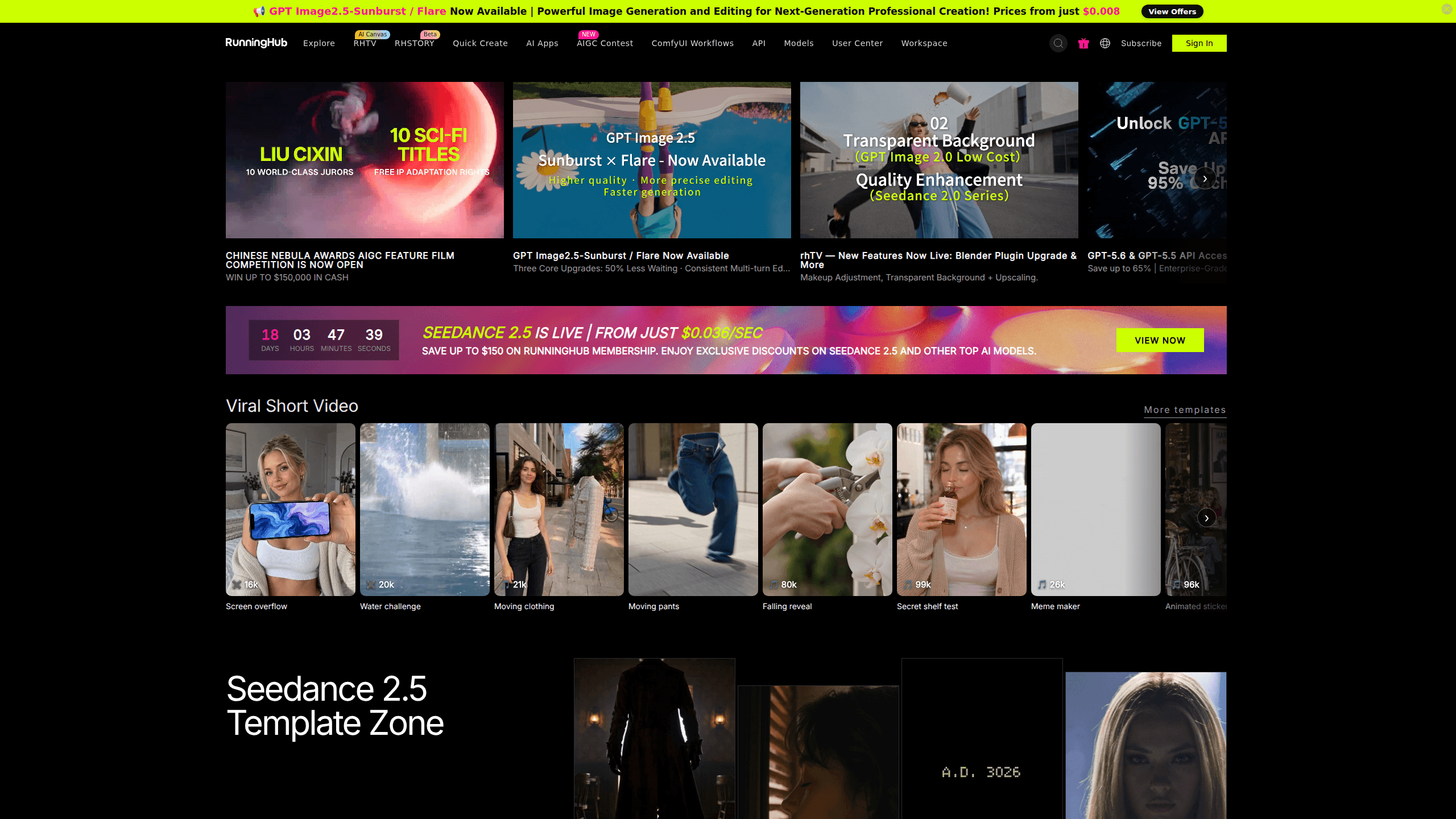
Task: Click the 96k music icon on Animated sticker
Action: pyautogui.click(x=1176, y=585)
